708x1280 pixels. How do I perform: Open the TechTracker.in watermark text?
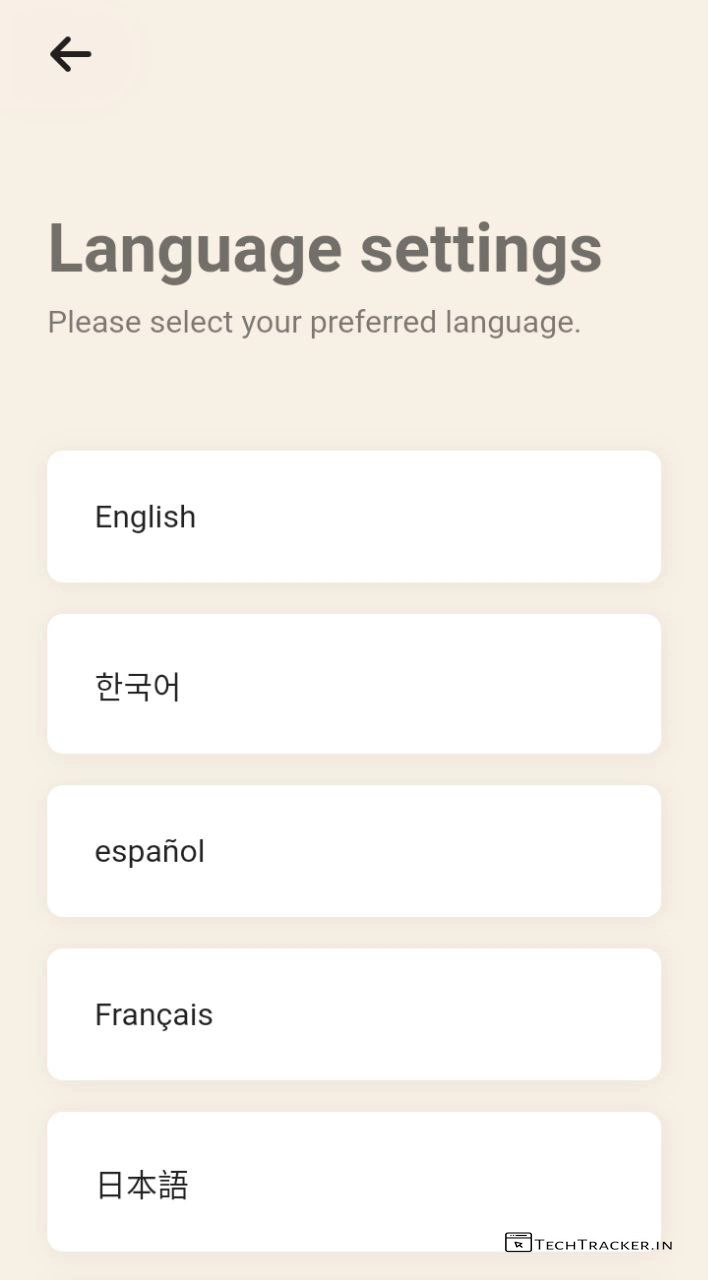click(x=604, y=1245)
